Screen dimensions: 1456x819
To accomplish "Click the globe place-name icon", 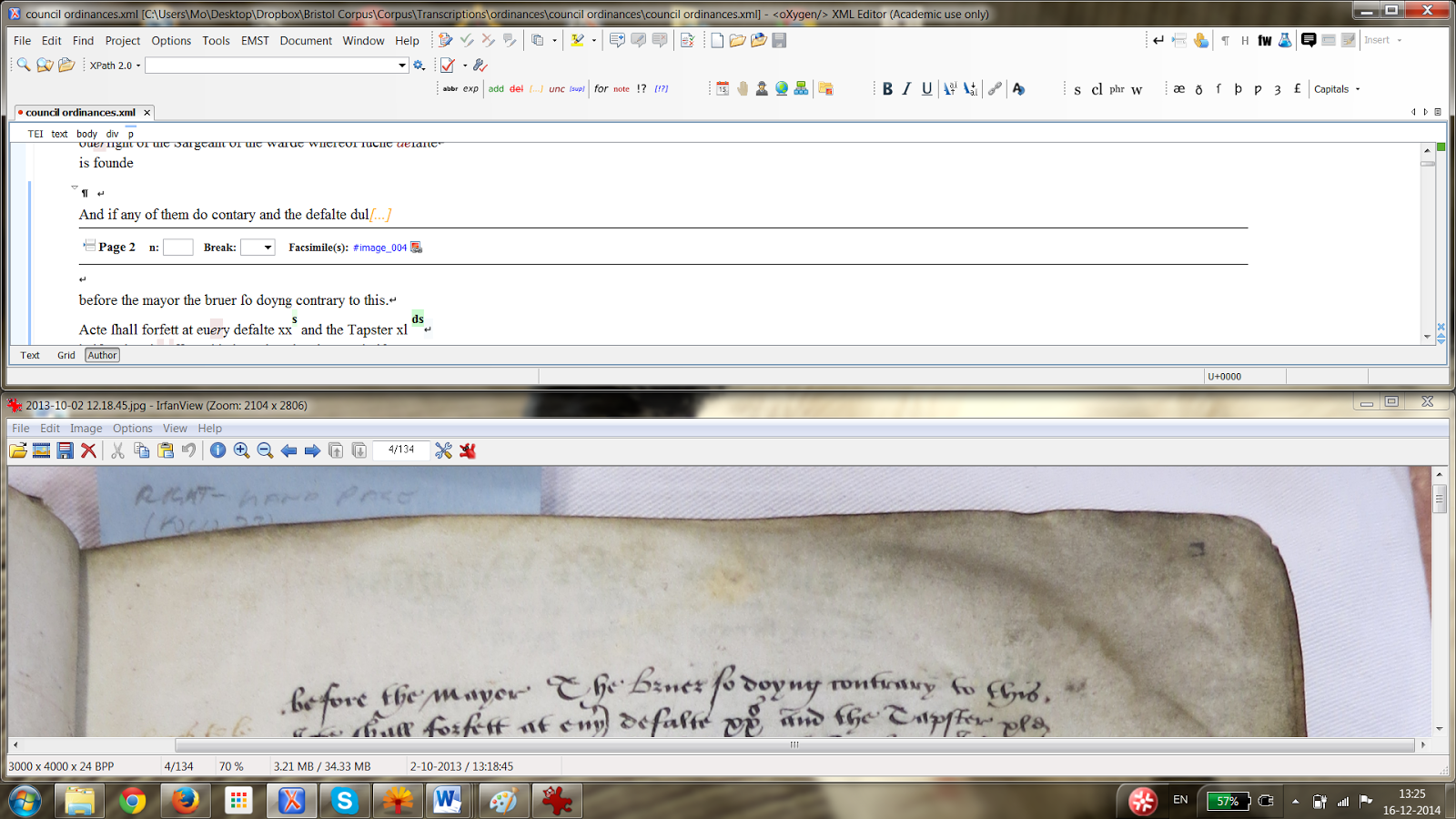I will click(782, 89).
